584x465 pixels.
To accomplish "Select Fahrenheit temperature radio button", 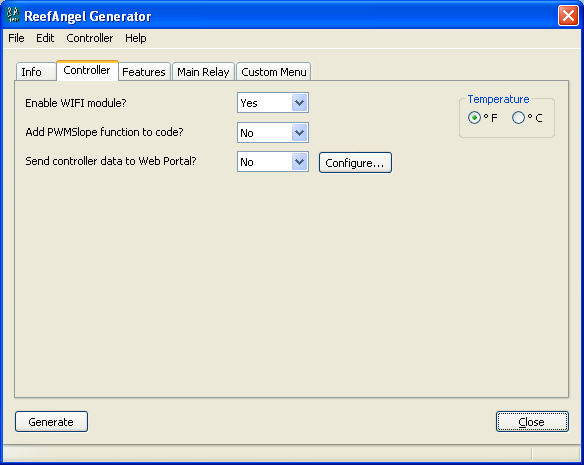I will pyautogui.click(x=474, y=118).
